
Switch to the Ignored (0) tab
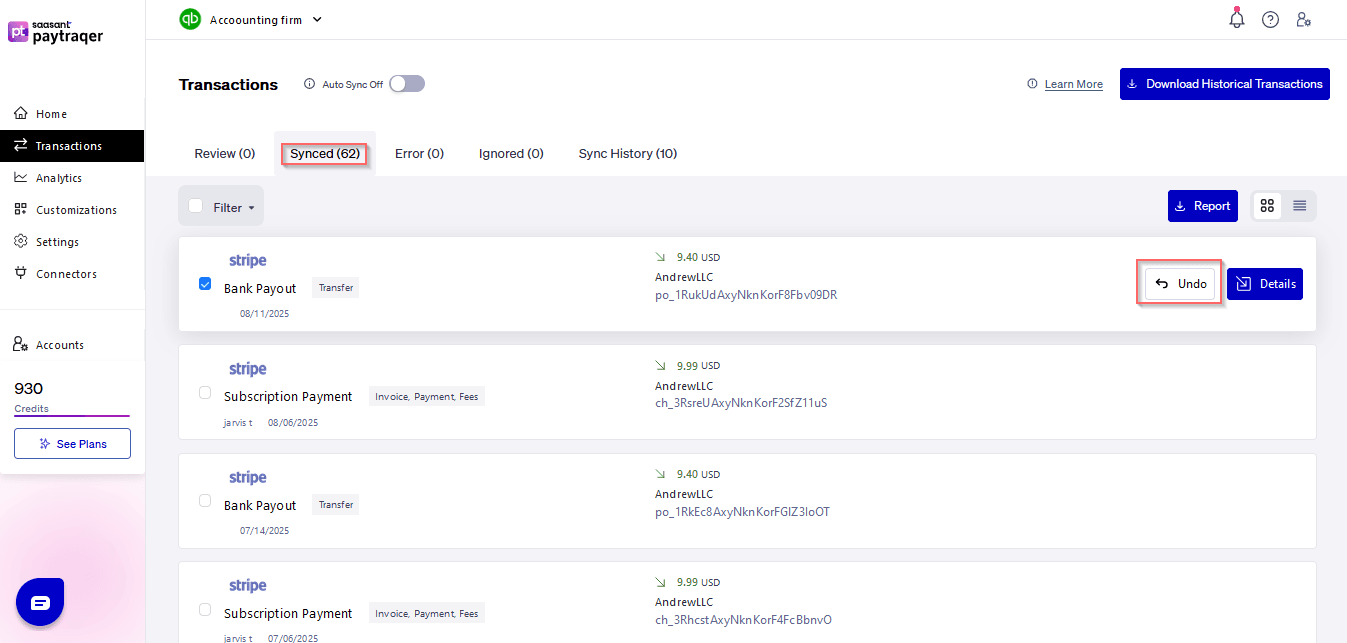click(511, 154)
